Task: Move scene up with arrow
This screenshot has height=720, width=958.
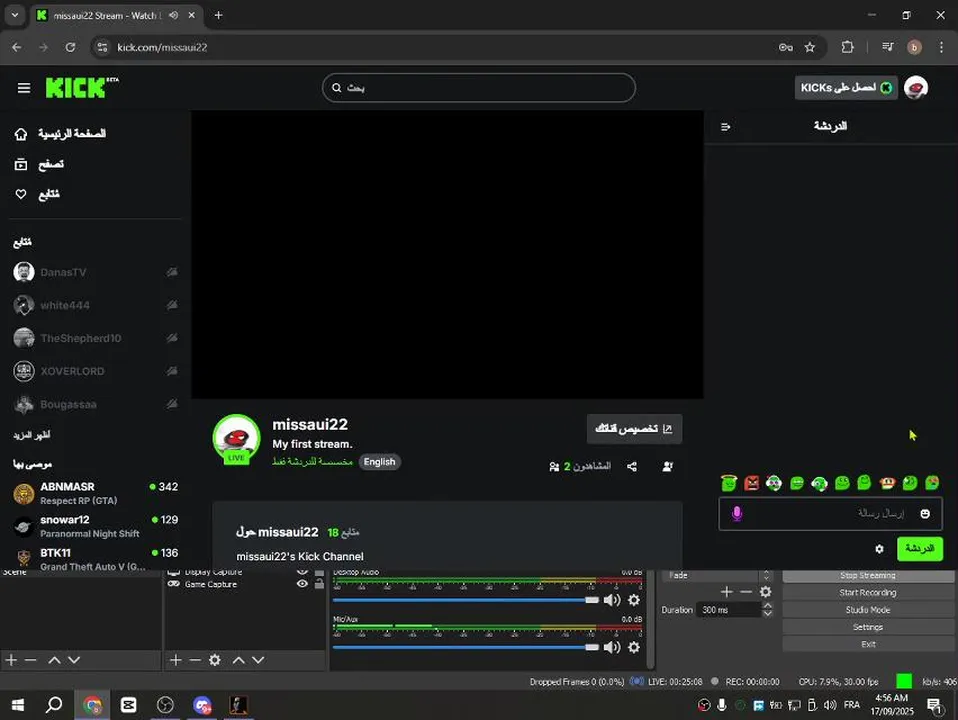Action: click(54, 660)
